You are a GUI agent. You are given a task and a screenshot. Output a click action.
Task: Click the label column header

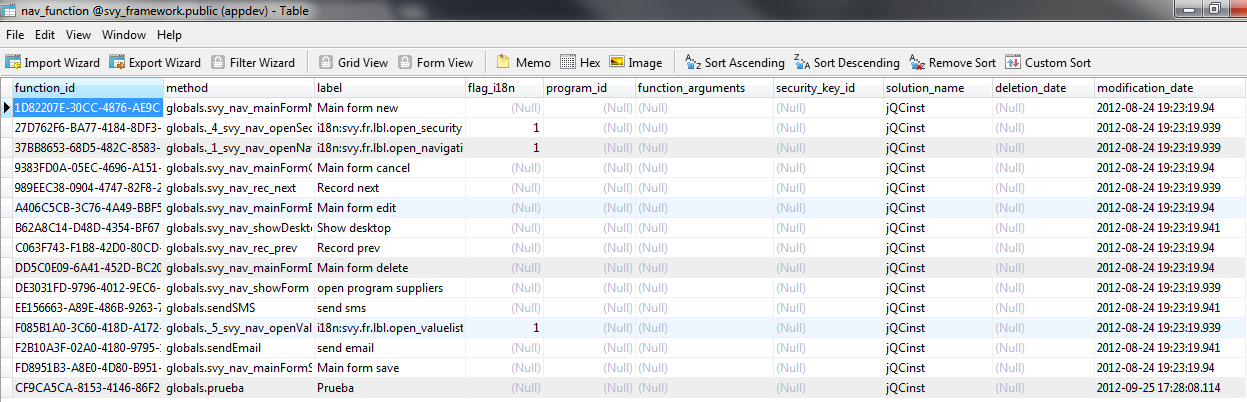pos(389,88)
